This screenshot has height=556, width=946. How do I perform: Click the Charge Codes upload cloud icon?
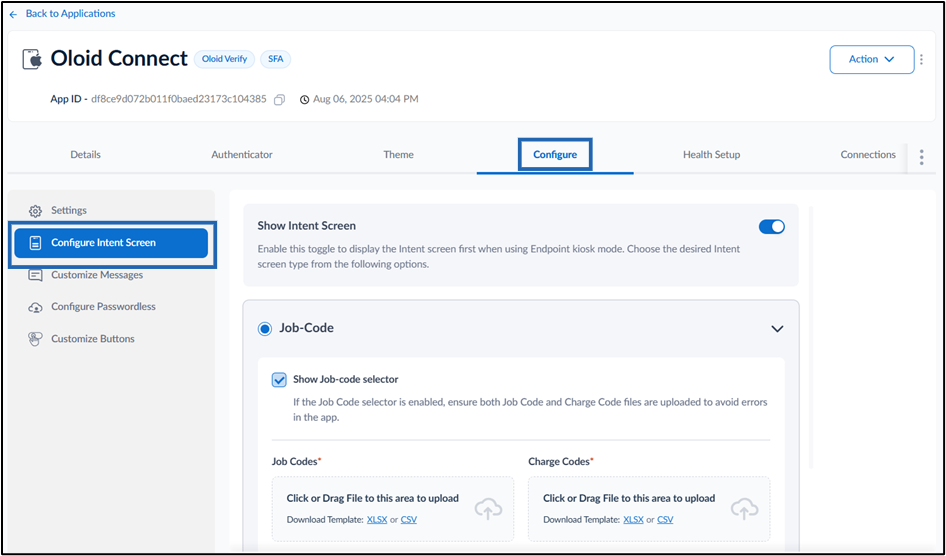[x=744, y=508]
